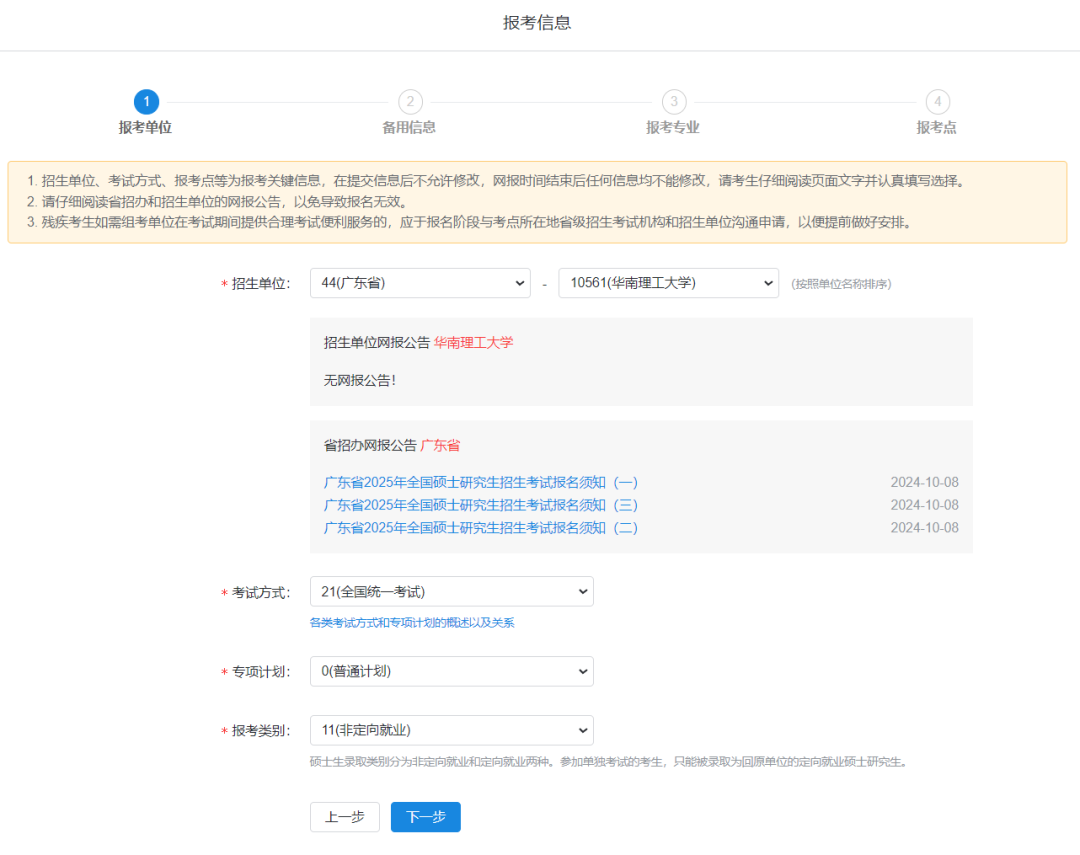Viewport: 1080px width, 855px height.
Task: Click the 报考类别 field label
Action: [260, 731]
